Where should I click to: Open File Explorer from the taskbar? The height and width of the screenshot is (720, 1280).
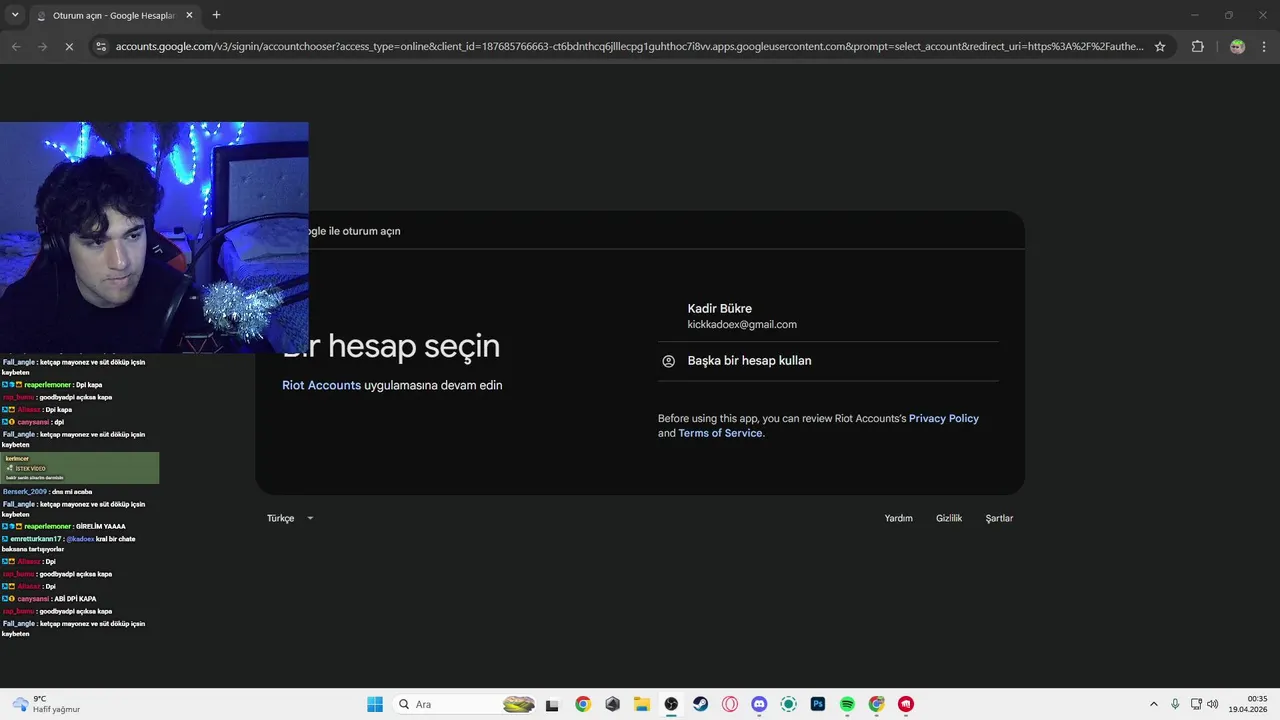642,704
